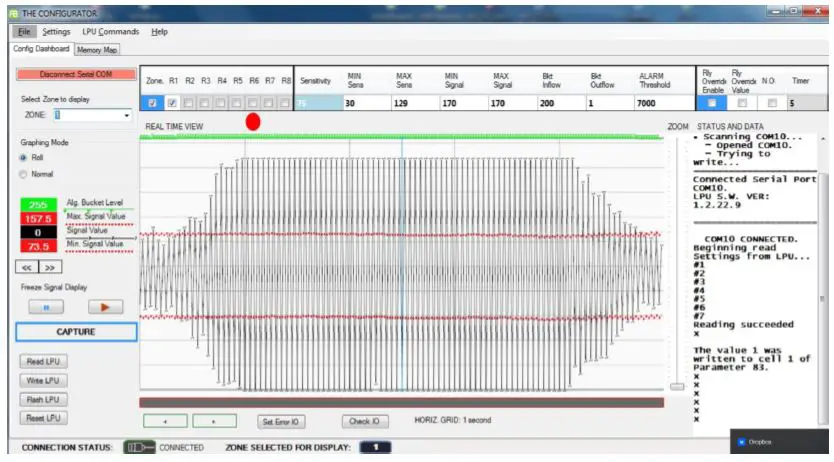This screenshot has height=462, width=834.
Task: Resume signal display with play button
Action: tap(105, 307)
